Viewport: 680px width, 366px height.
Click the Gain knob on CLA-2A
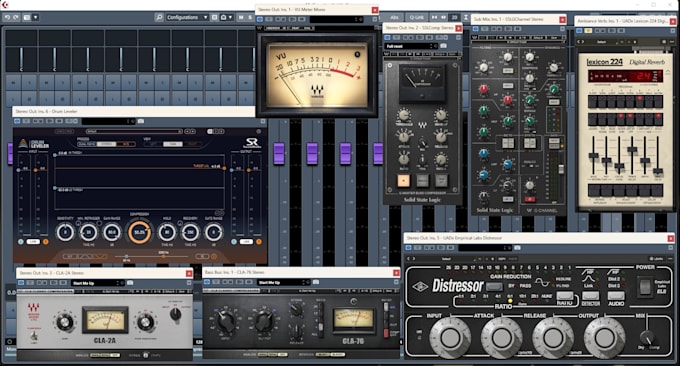[65, 322]
